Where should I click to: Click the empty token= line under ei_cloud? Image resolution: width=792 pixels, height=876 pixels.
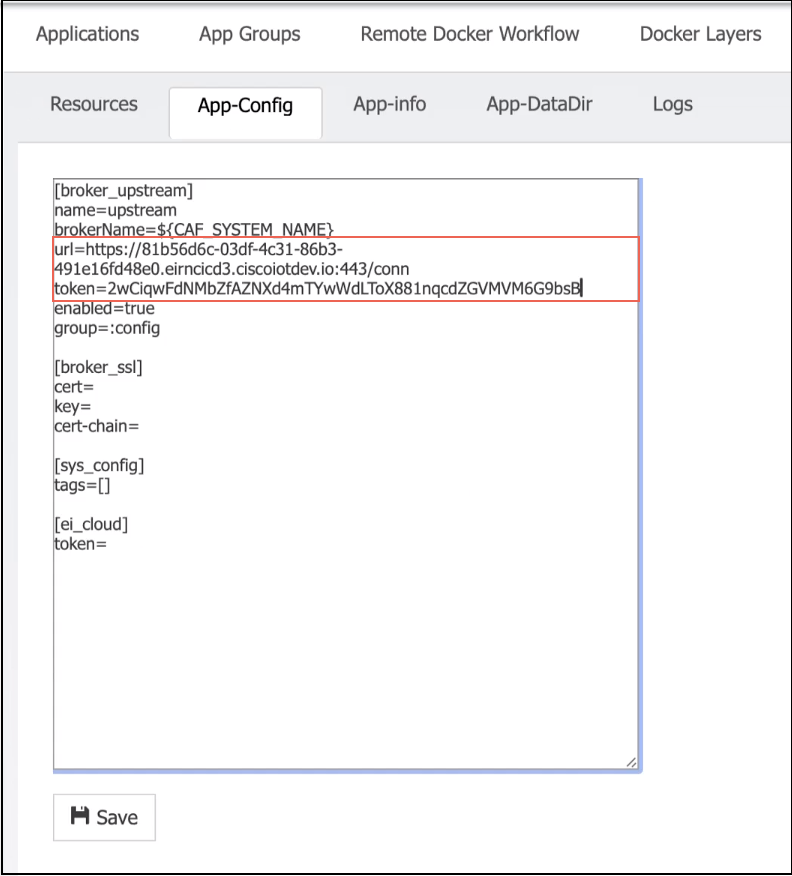80,544
